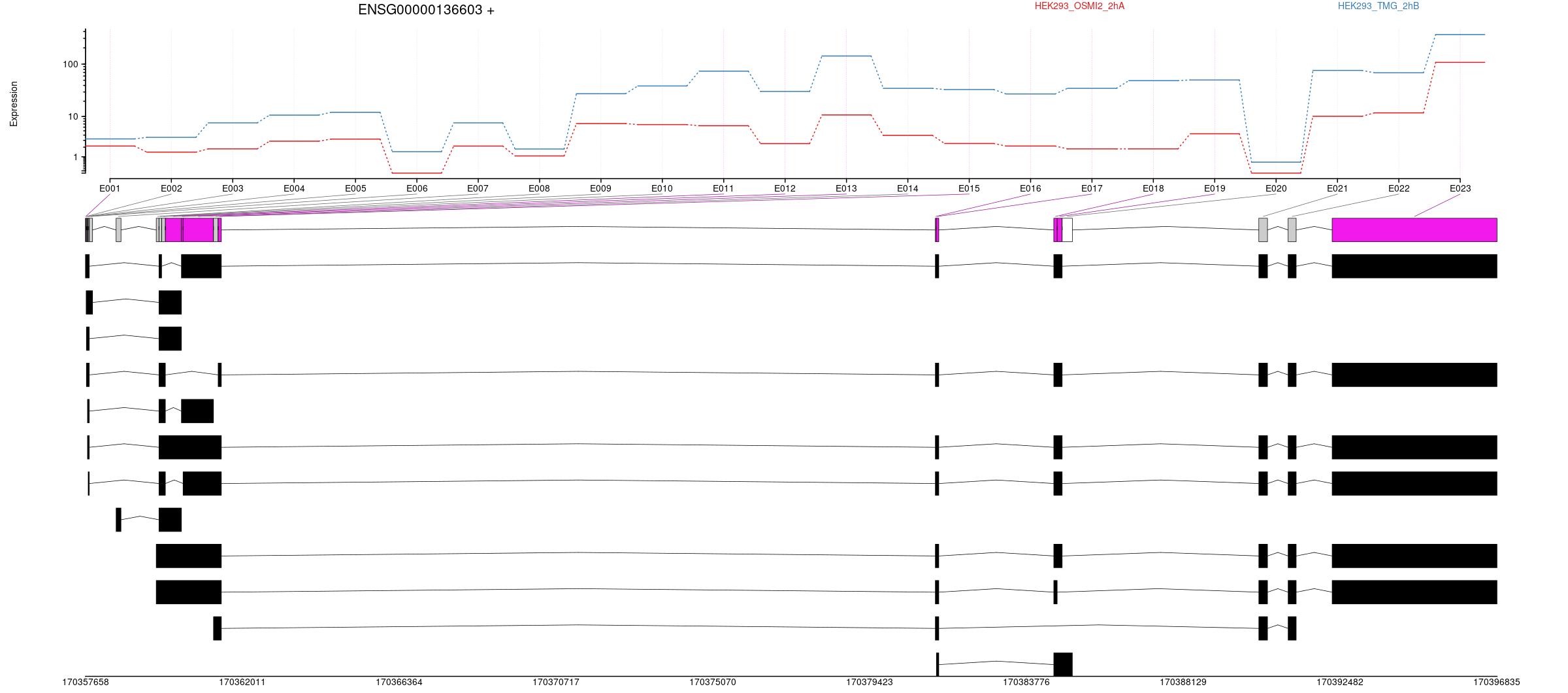
Task: Pick exon bin label E004
Action: coord(294,188)
